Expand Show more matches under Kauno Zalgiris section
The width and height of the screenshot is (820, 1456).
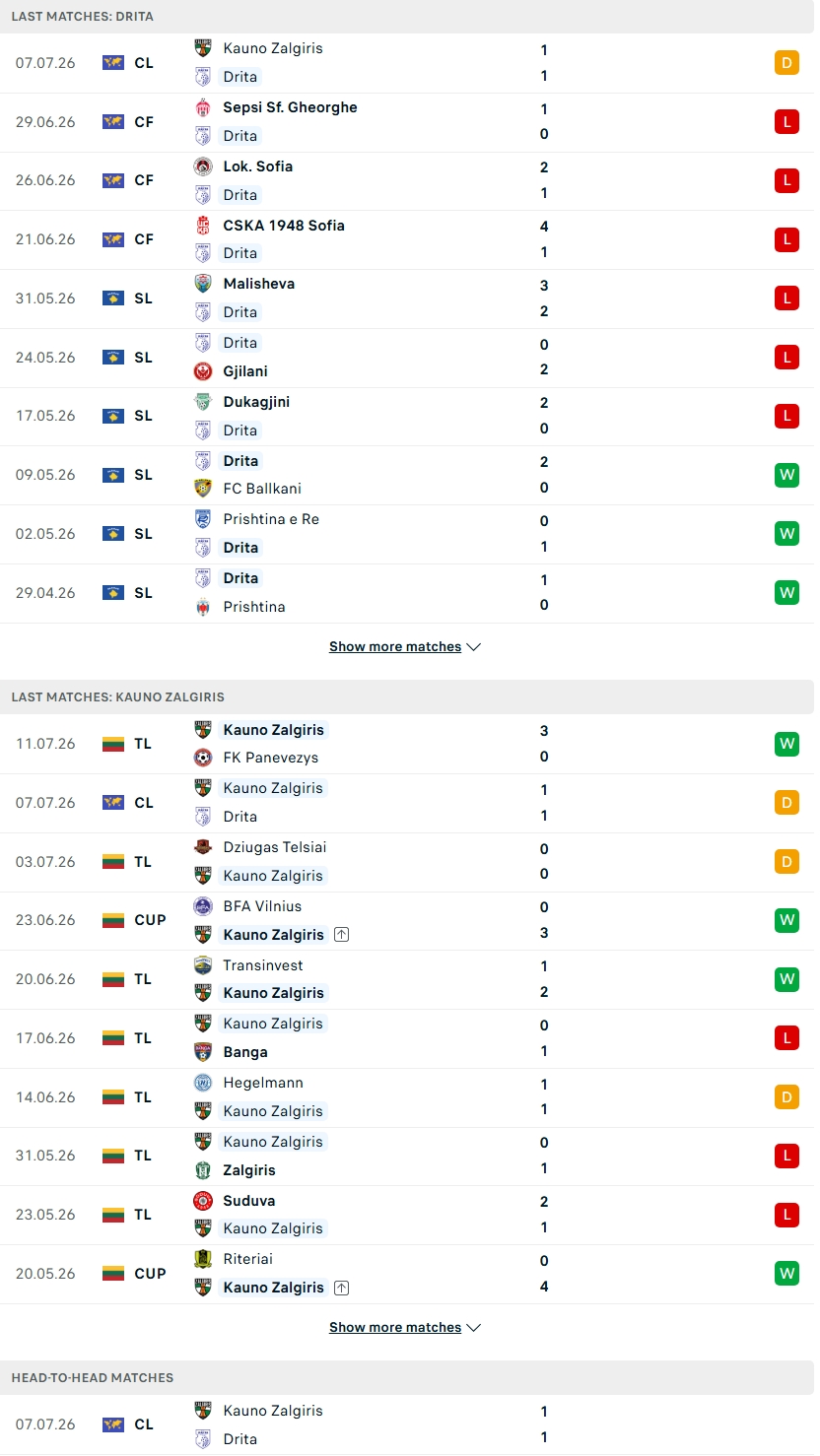tap(395, 1328)
